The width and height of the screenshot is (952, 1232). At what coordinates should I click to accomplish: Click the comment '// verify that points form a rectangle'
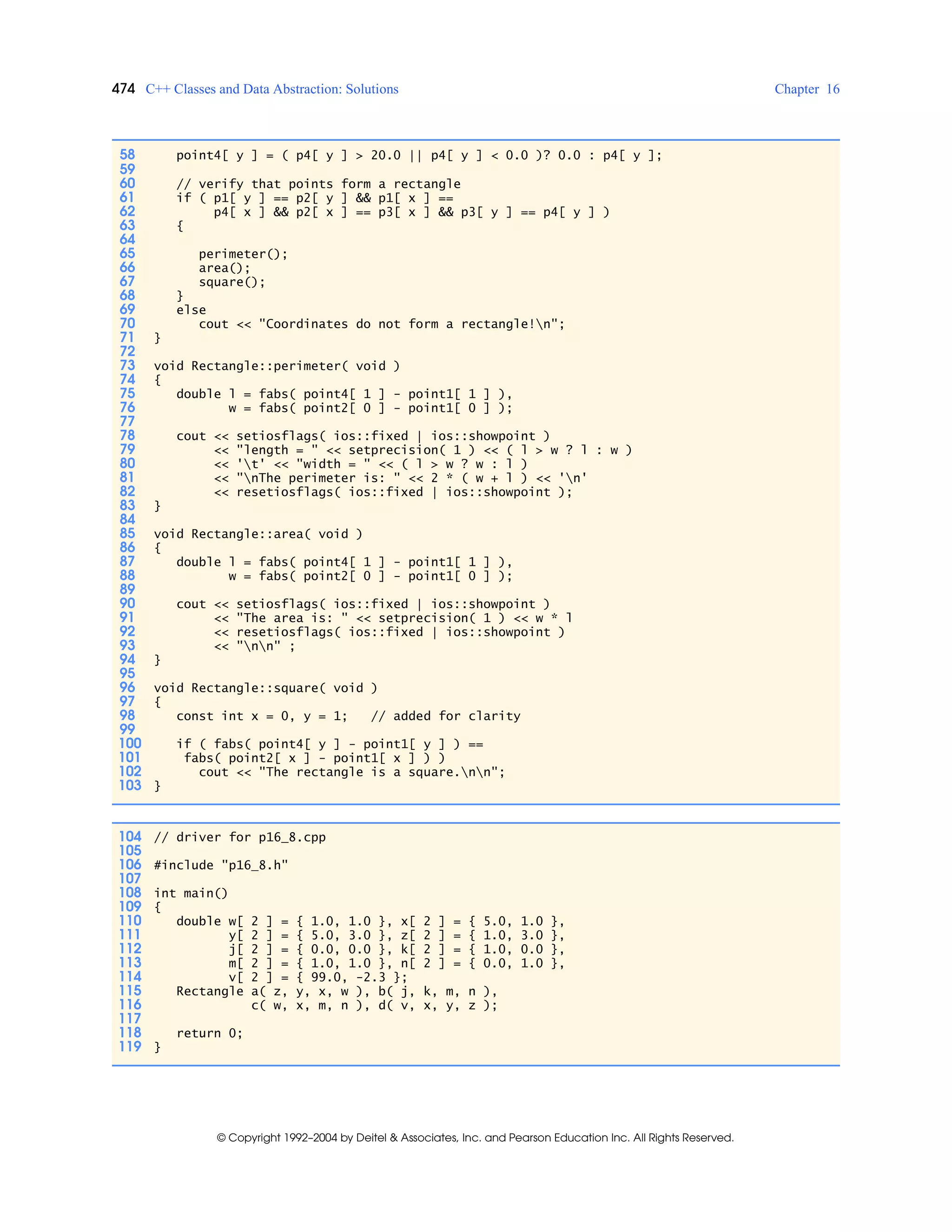coord(318,184)
